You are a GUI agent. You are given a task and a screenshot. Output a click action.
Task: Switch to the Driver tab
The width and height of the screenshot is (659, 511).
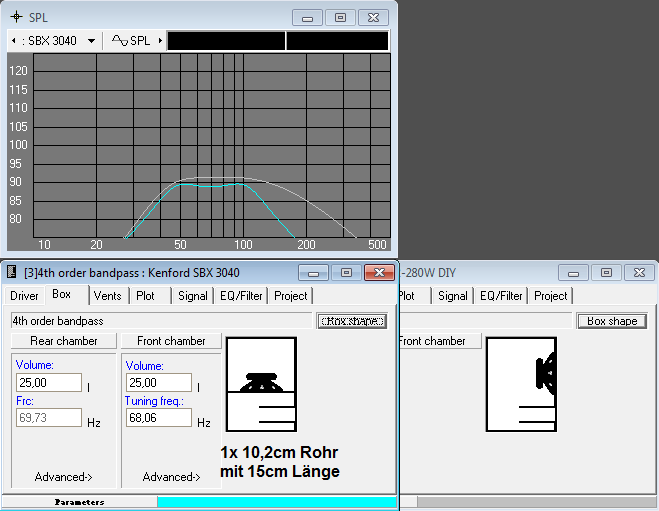pyautogui.click(x=24, y=296)
